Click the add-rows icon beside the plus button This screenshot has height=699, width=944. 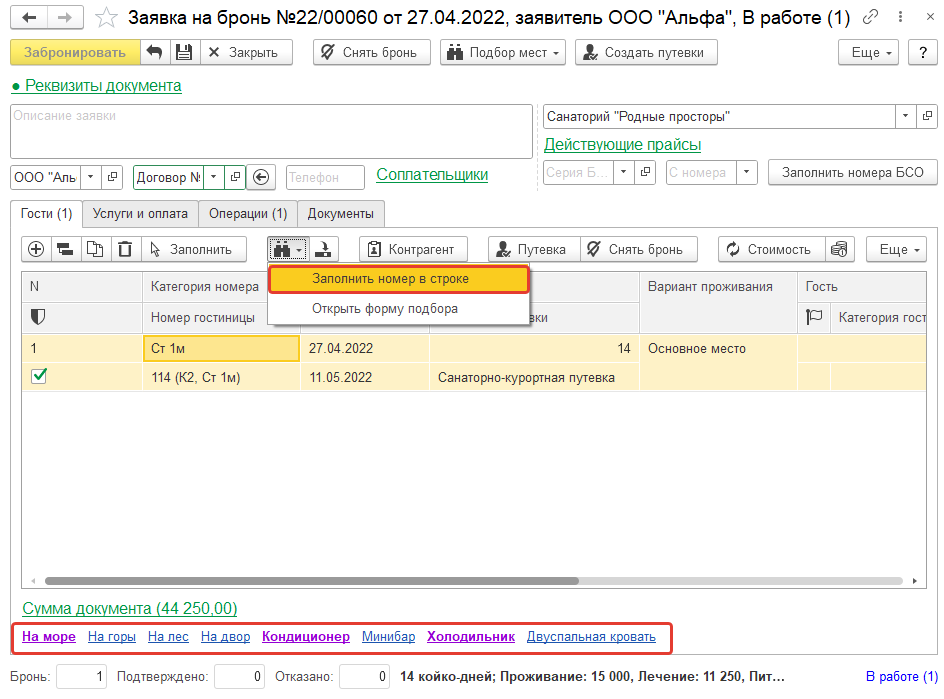tap(65, 249)
